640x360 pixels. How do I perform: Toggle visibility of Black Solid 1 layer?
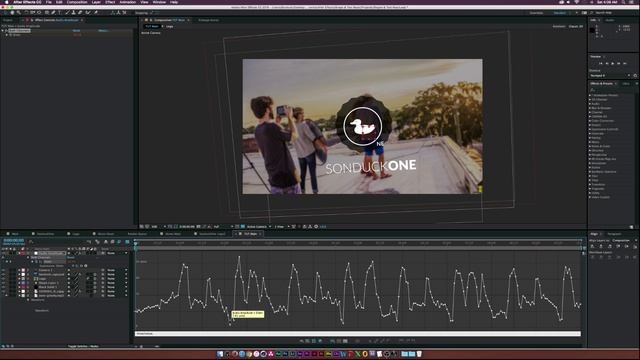pyautogui.click(x=3, y=287)
